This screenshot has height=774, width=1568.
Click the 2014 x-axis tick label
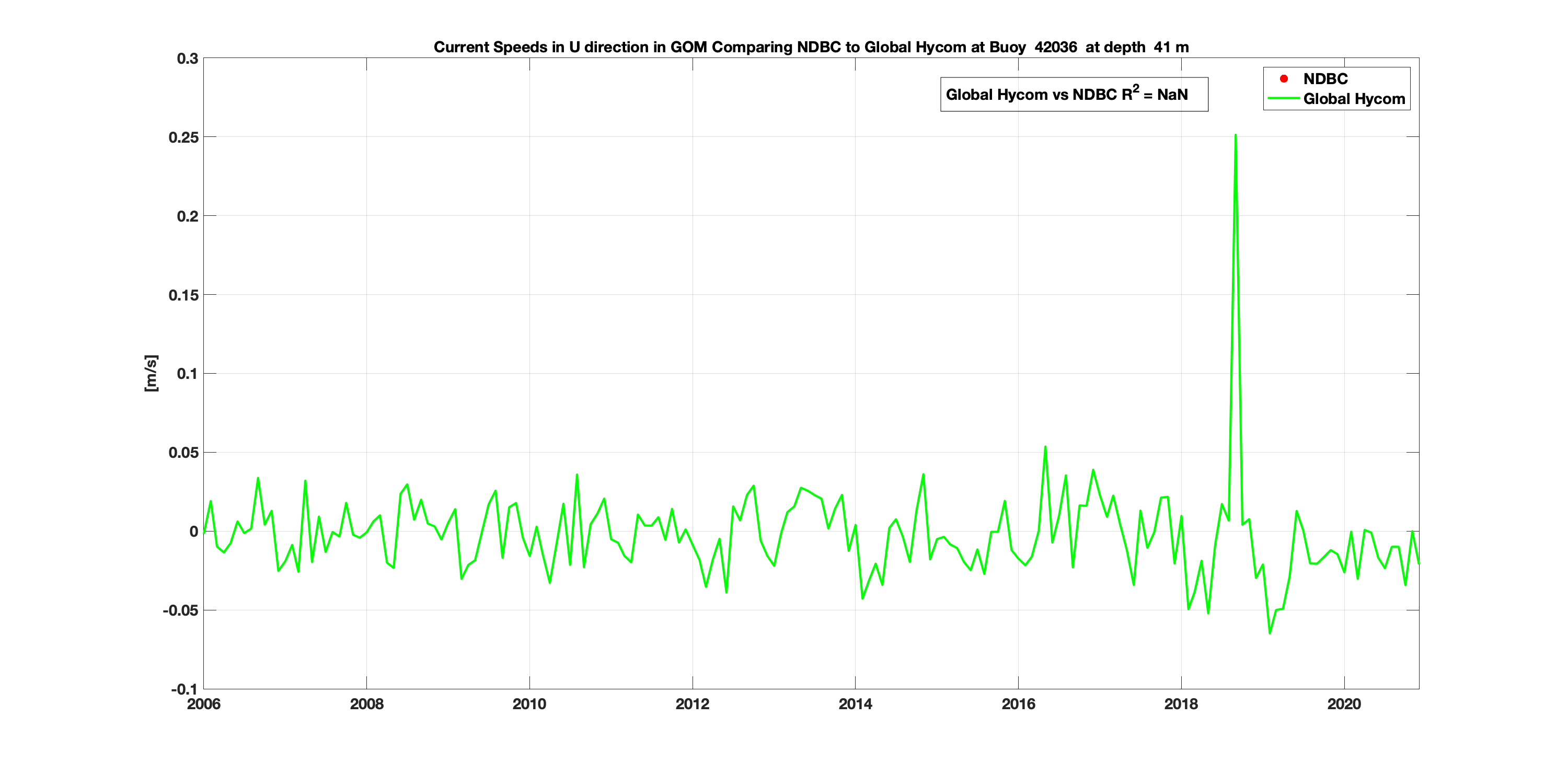tap(855, 704)
